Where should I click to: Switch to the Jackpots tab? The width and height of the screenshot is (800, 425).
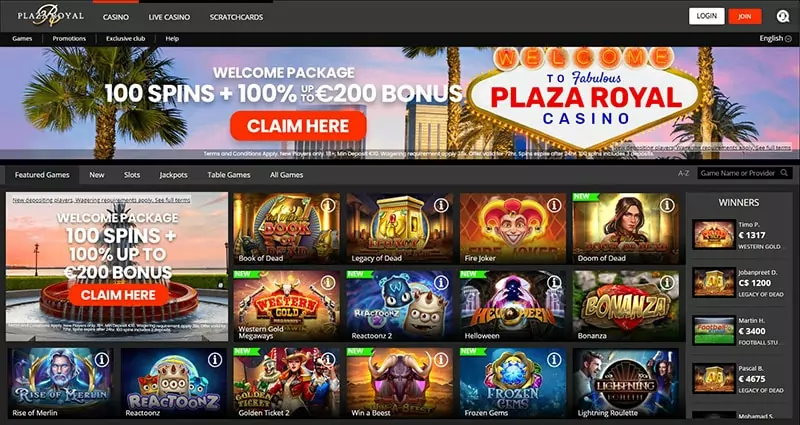pyautogui.click(x=173, y=174)
